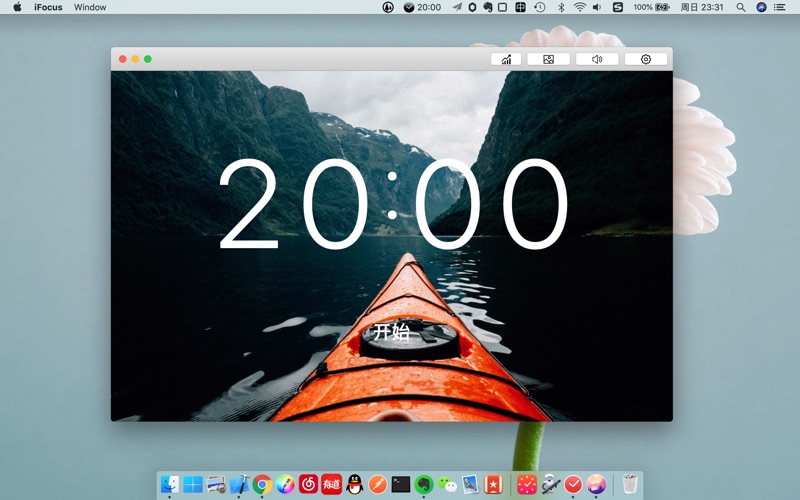Click the paper plane menu bar icon

[457, 7]
